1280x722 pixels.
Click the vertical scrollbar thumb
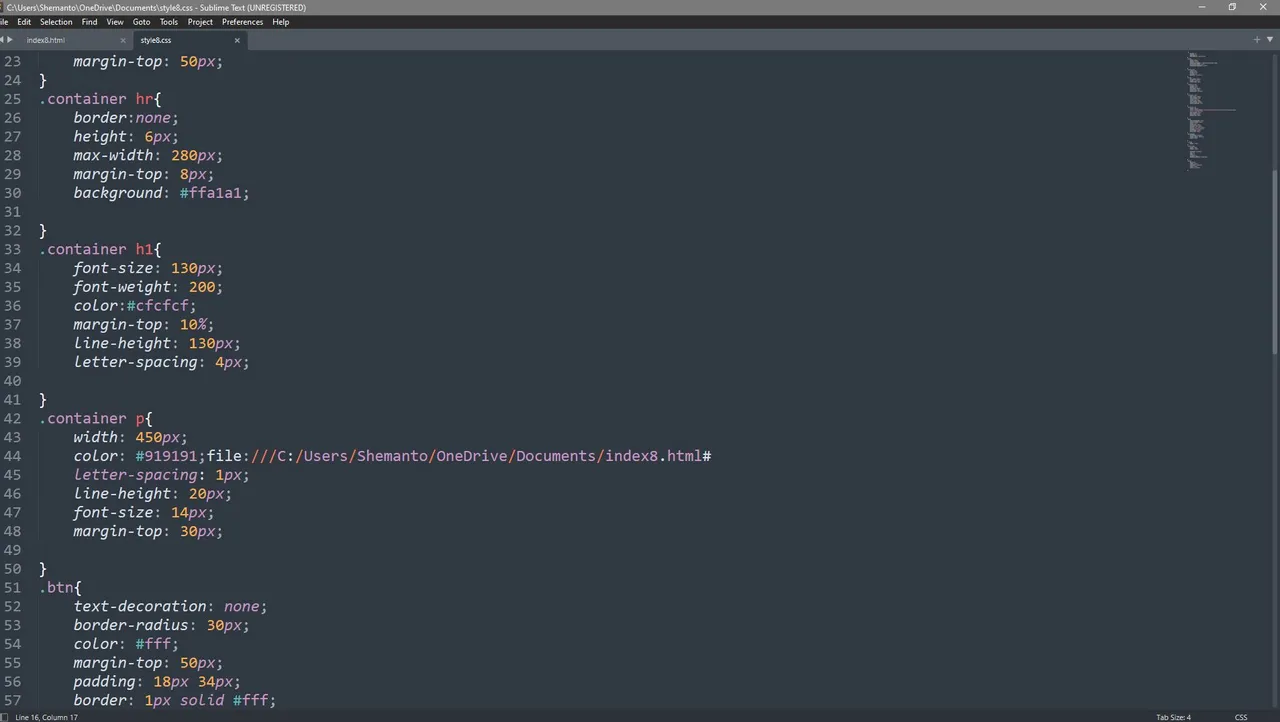tap(1275, 260)
